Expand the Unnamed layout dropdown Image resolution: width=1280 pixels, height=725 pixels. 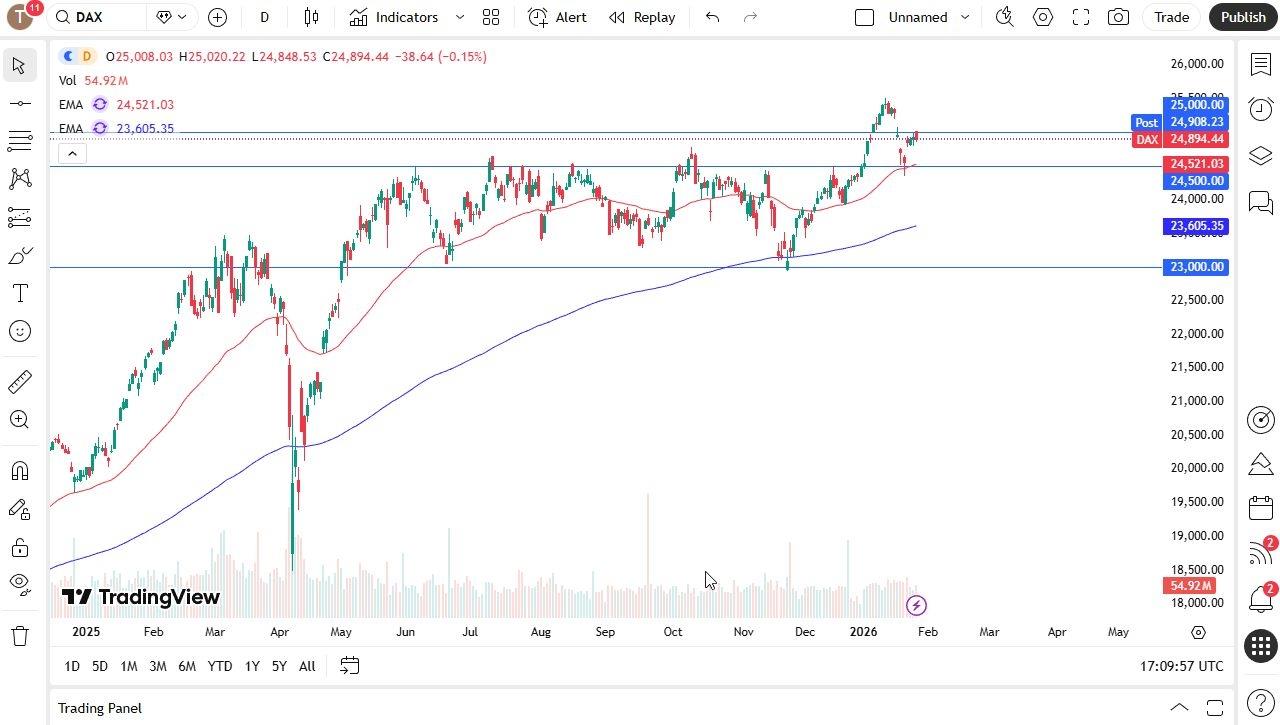tap(964, 17)
